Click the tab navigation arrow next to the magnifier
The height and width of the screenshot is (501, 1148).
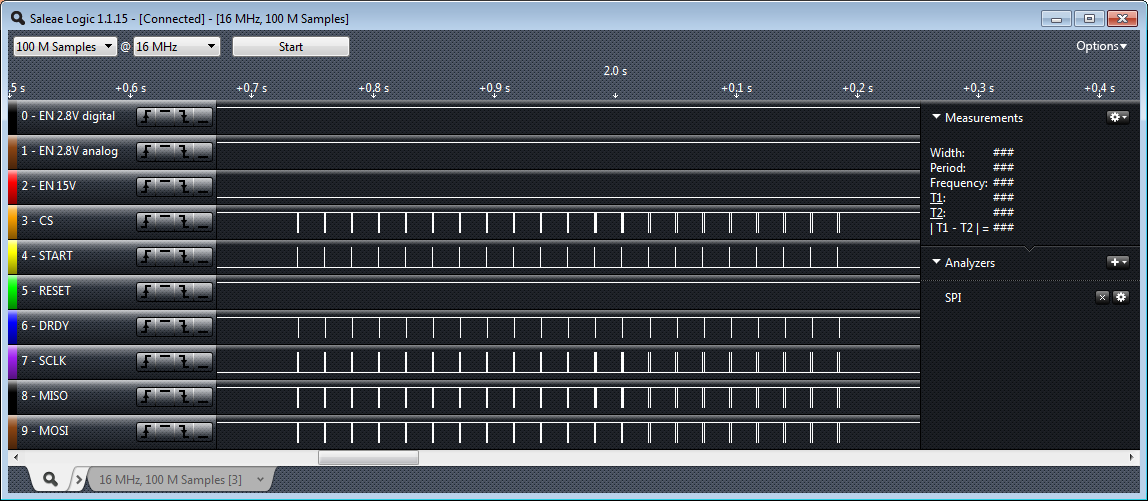coord(79,480)
